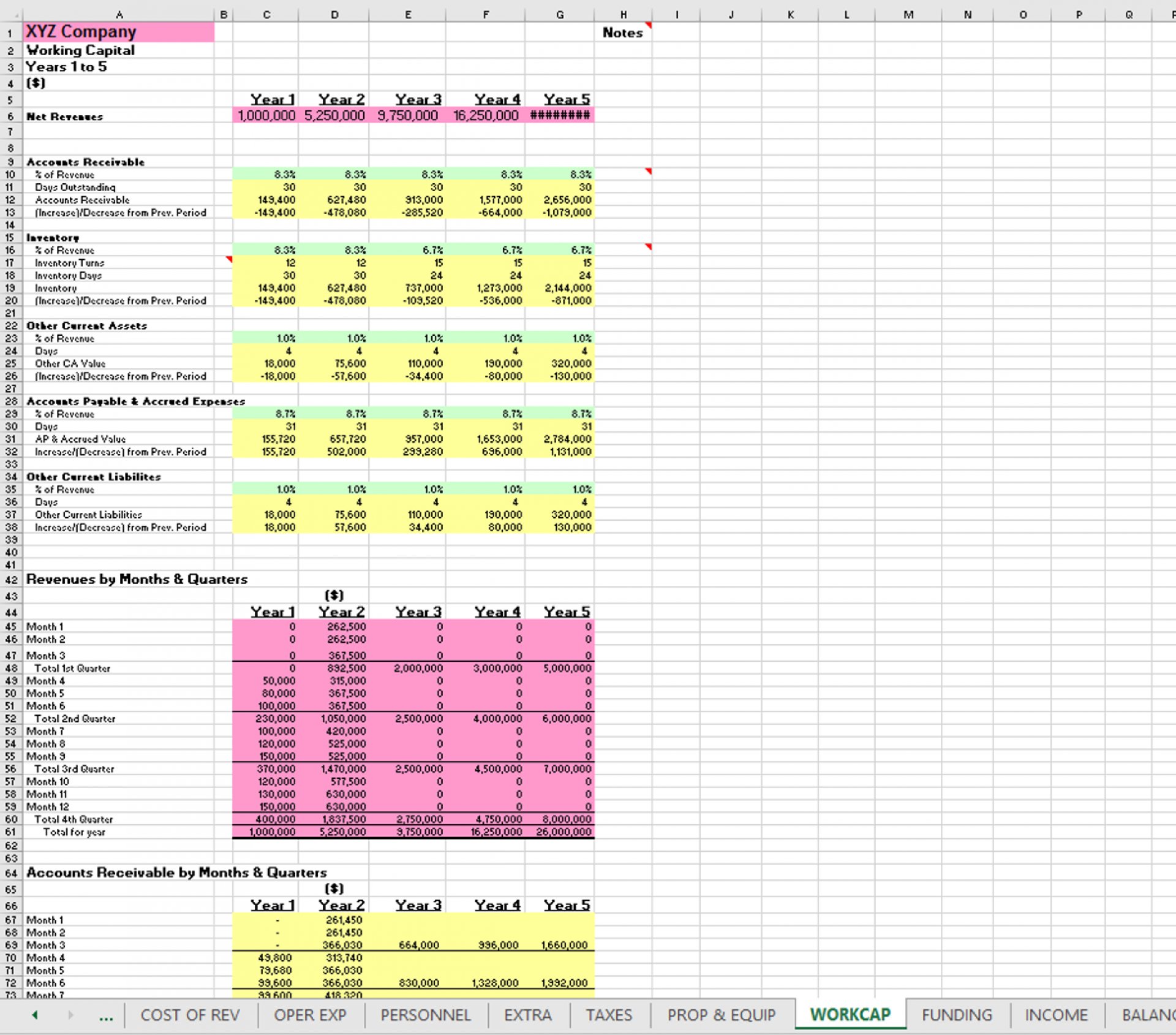This screenshot has height=1035, width=1176.
Task: Click Accounts Receivable by Months & Quarters heading
Action: (x=176, y=872)
